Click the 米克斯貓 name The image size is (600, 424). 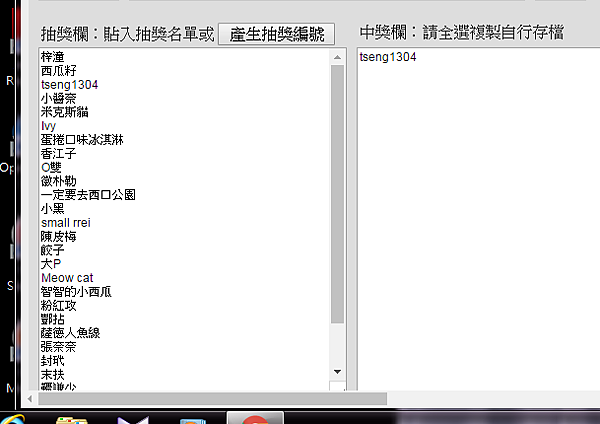(x=64, y=112)
